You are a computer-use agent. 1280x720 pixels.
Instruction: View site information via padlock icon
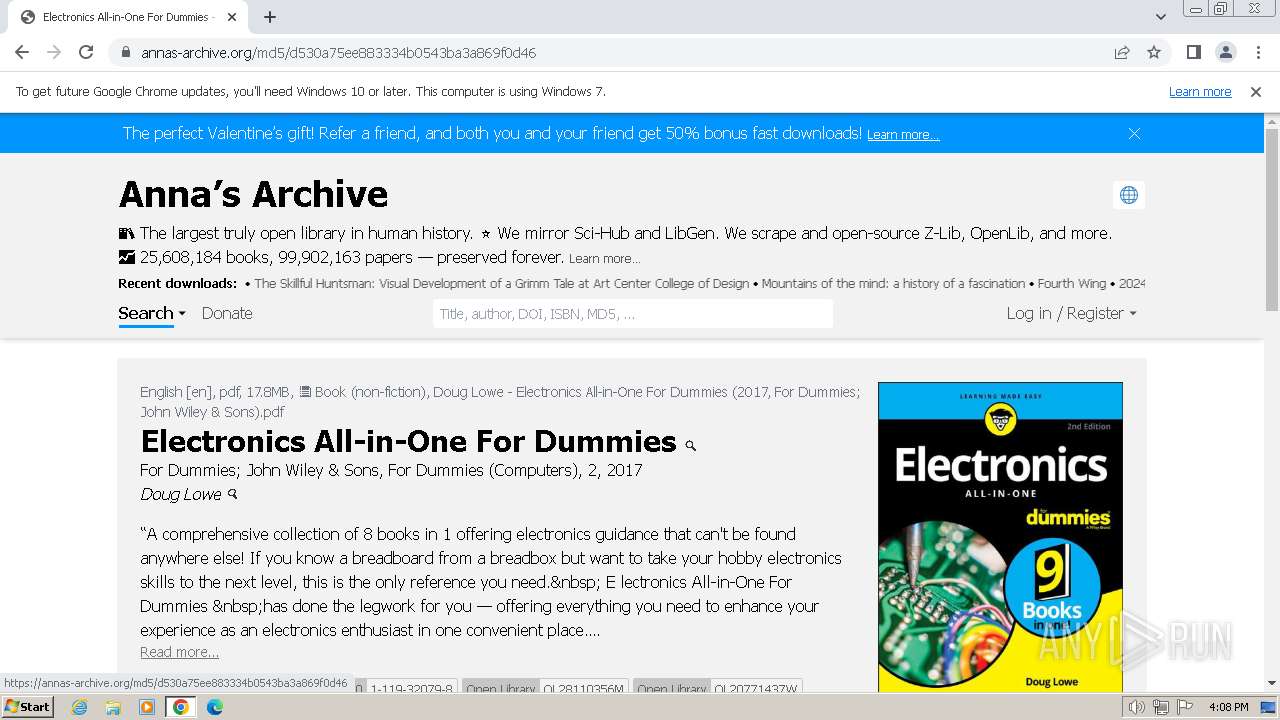125,53
